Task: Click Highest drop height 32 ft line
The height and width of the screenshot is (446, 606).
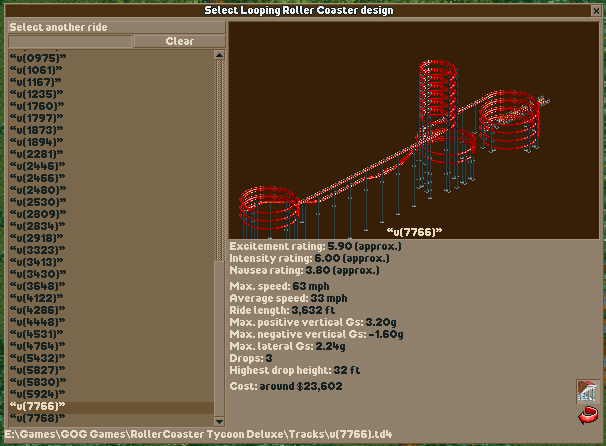Action: pos(295,370)
